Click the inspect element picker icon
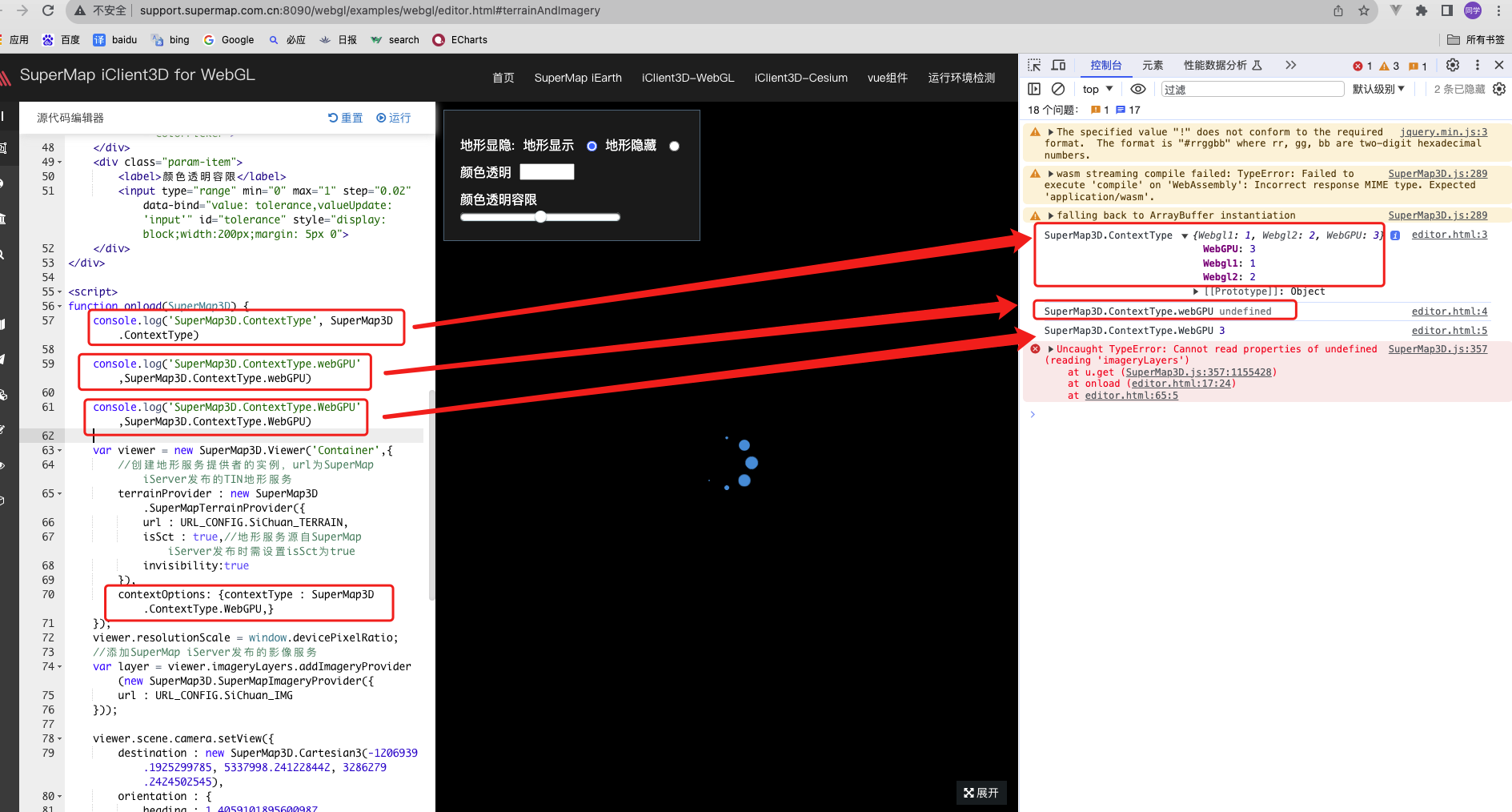This screenshot has width=1512, height=812. click(x=1034, y=65)
